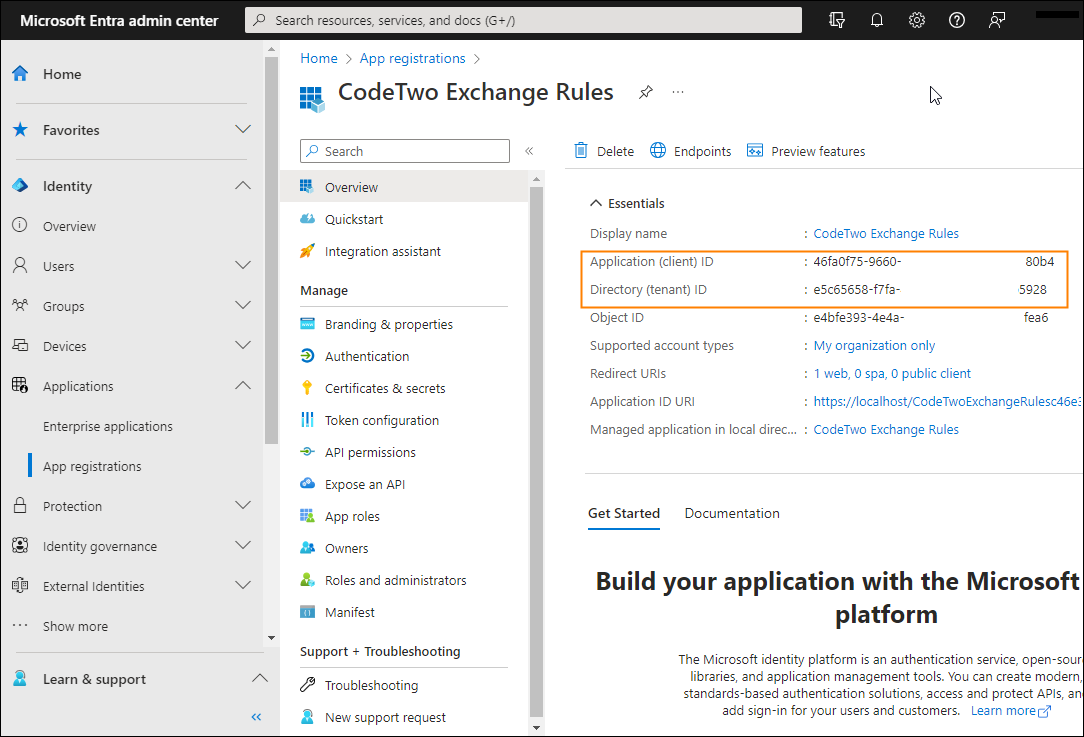Click the app menu scrollbar

[536, 453]
